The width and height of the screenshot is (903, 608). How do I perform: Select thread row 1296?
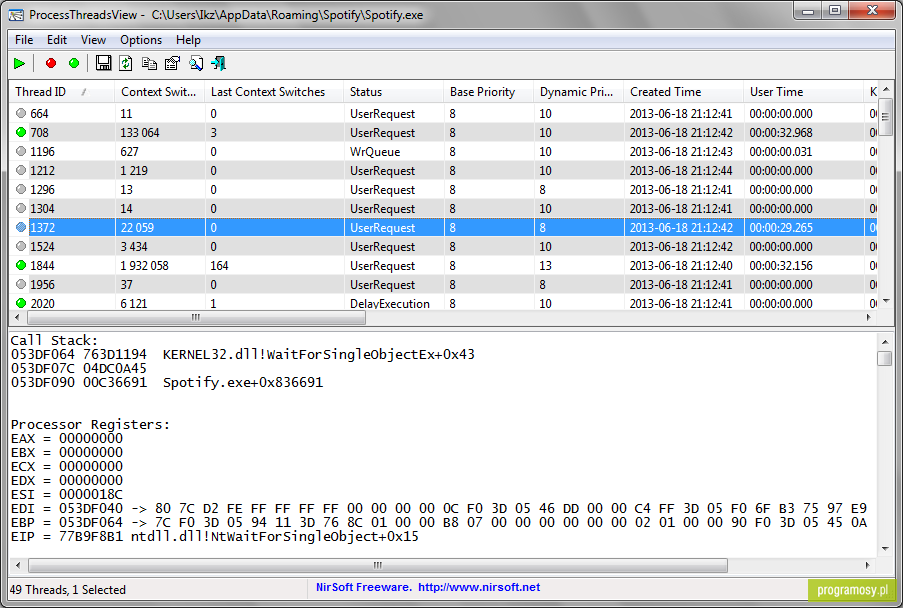pyautogui.click(x=442, y=189)
